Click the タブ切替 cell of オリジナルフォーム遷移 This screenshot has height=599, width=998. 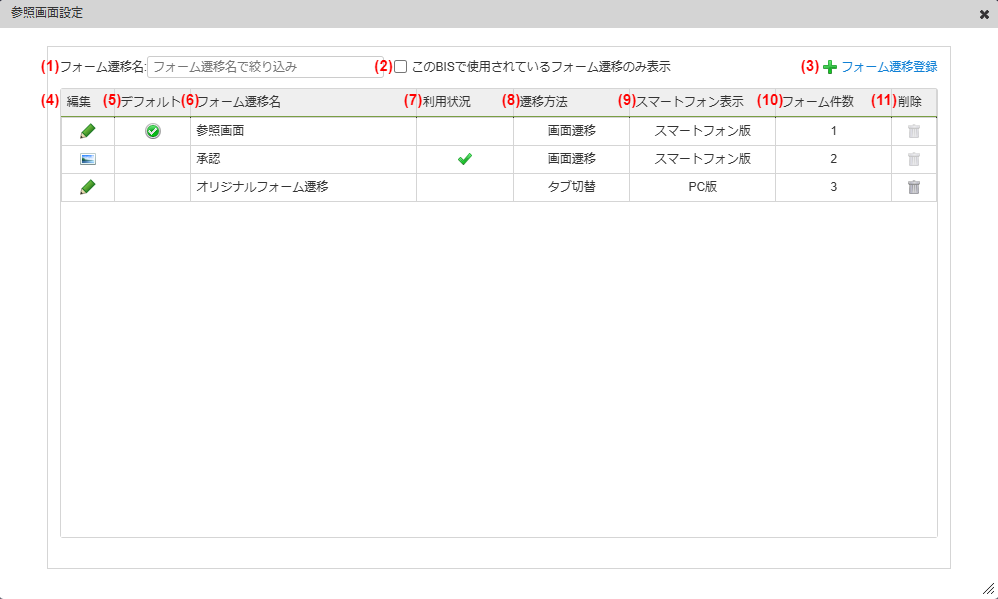(571, 186)
